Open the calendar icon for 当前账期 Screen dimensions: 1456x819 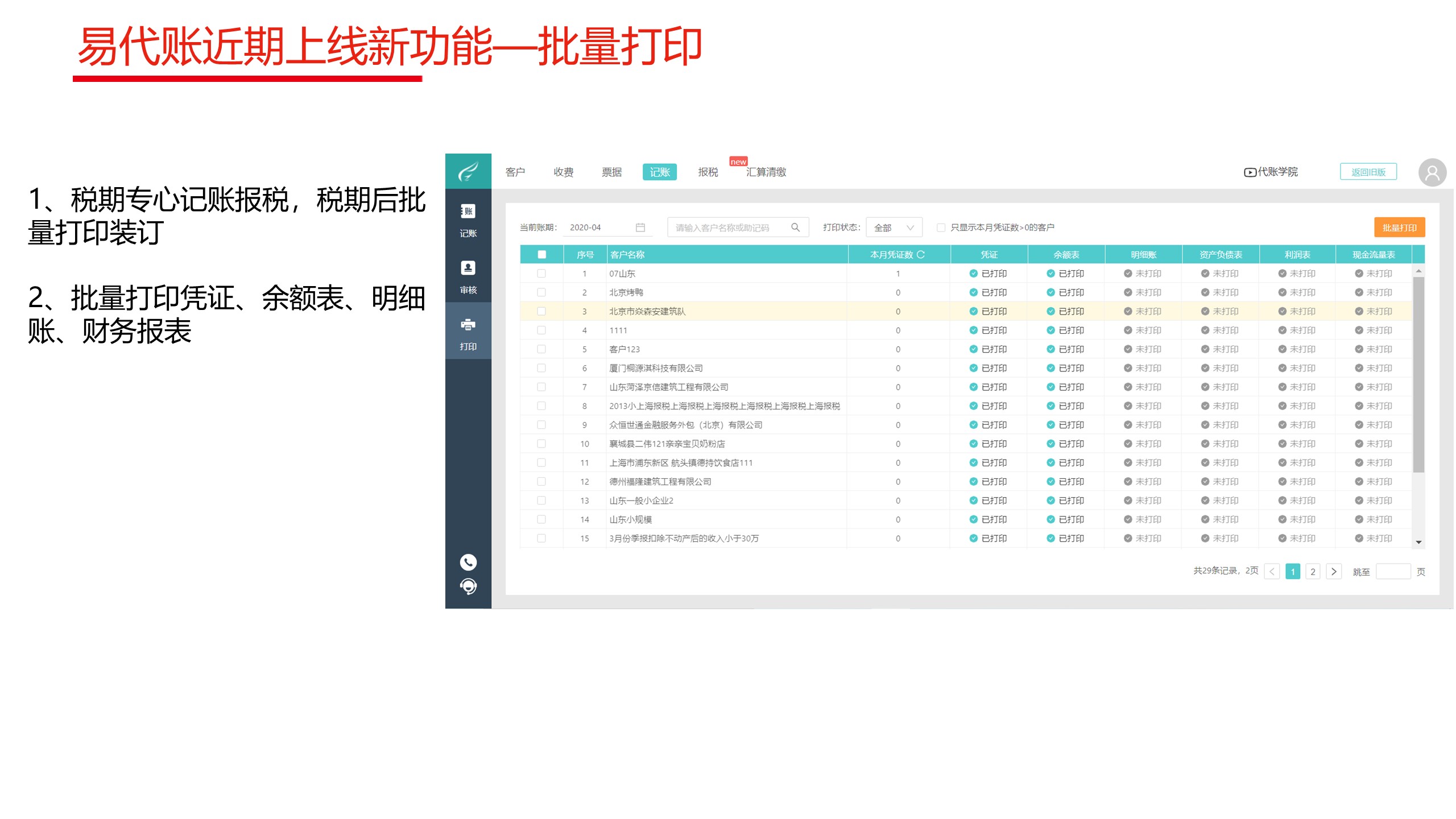click(x=640, y=227)
